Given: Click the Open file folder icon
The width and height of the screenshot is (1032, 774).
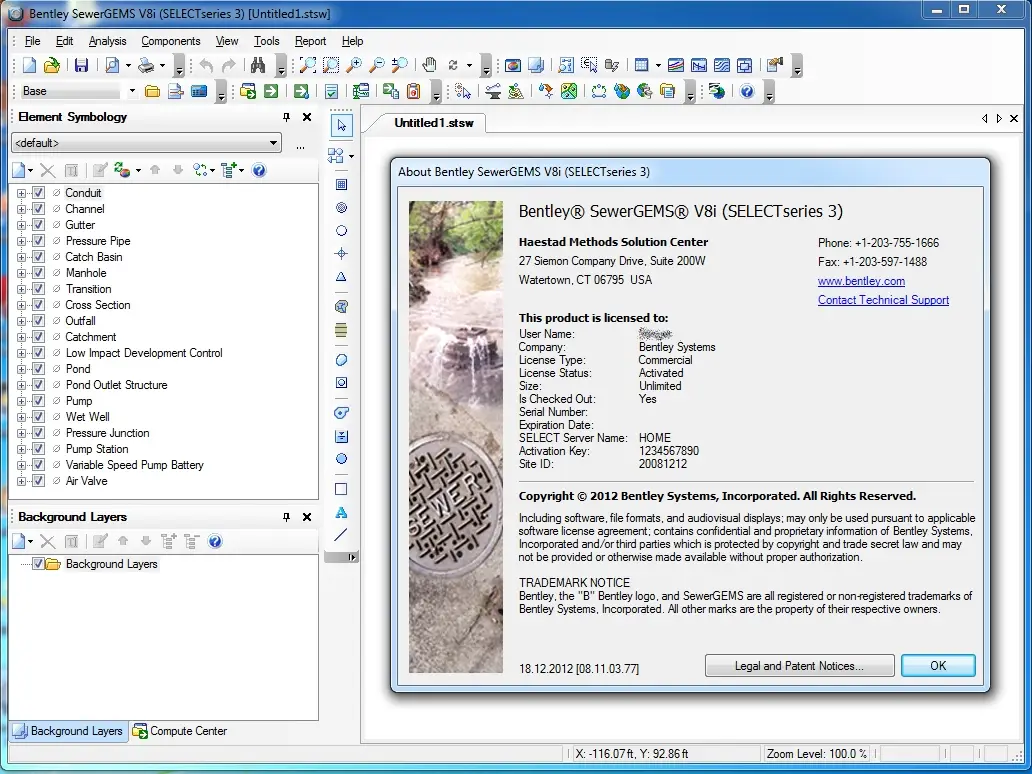Looking at the screenshot, I should click(52, 66).
